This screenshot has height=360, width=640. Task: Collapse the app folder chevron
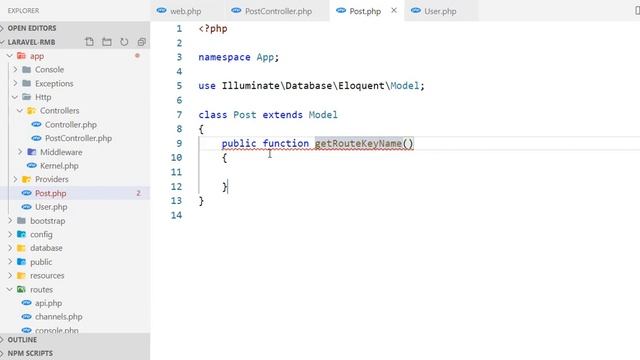tap(9, 56)
